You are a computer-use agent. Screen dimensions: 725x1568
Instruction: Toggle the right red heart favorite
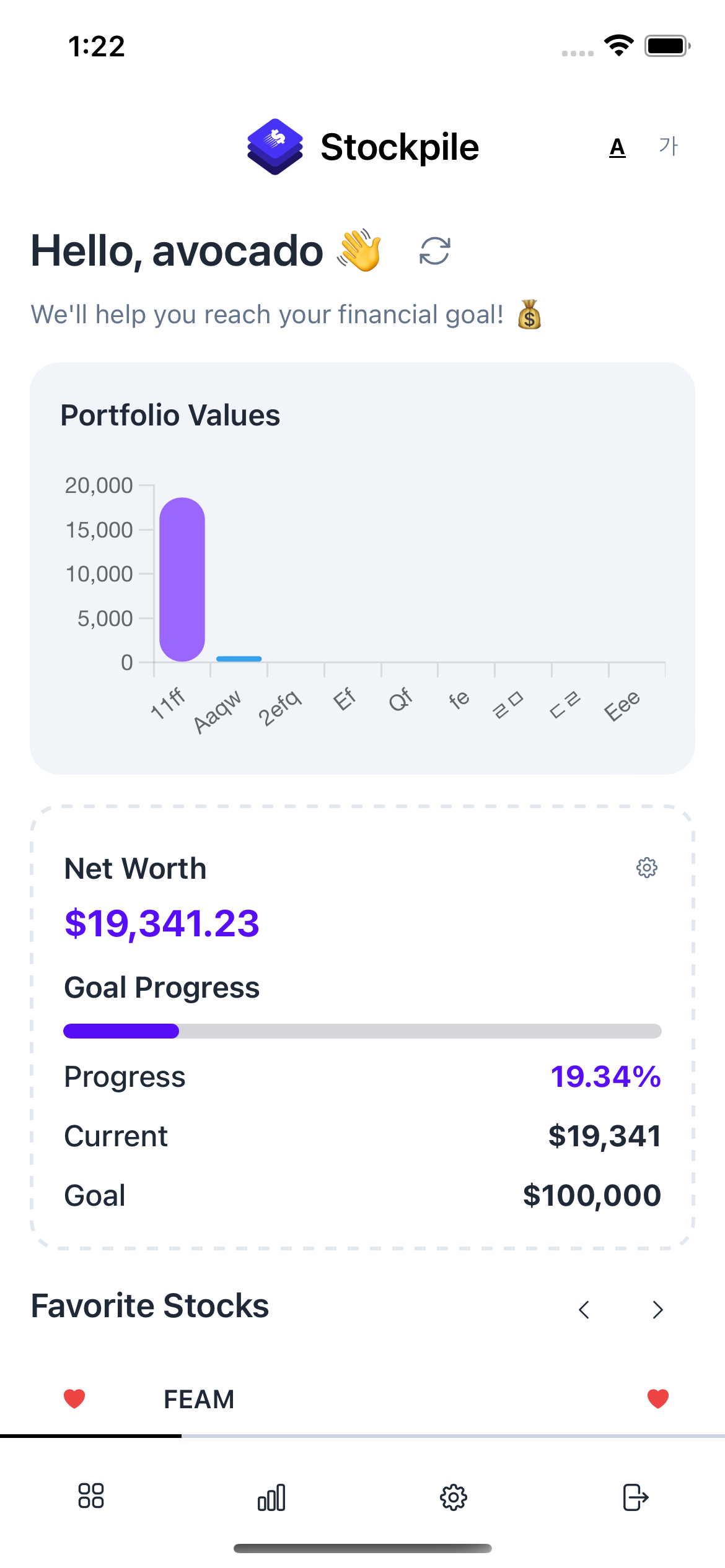click(658, 1398)
